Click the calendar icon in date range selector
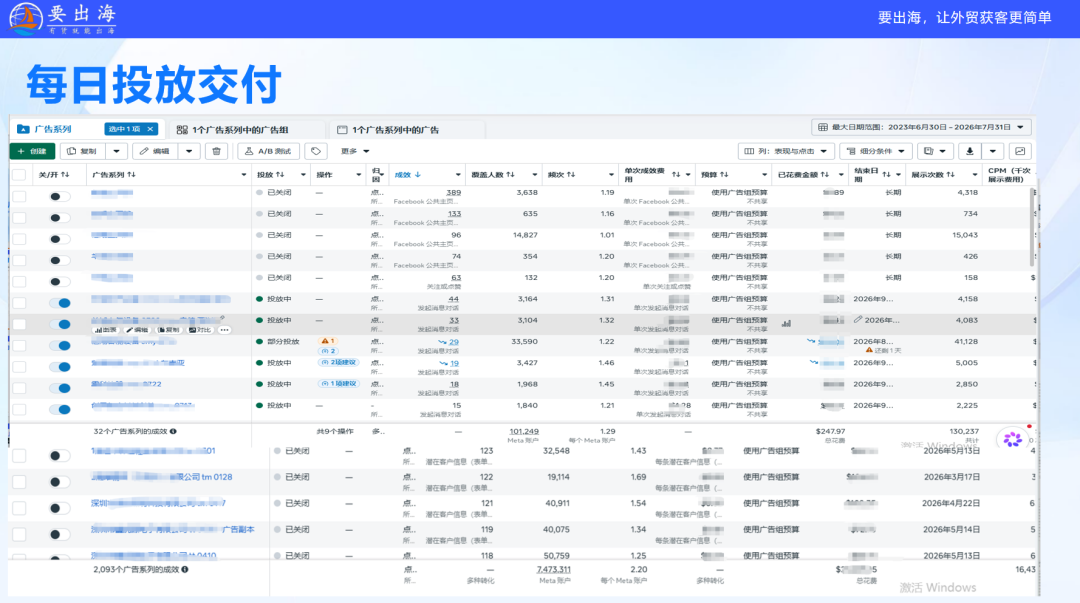 (822, 127)
